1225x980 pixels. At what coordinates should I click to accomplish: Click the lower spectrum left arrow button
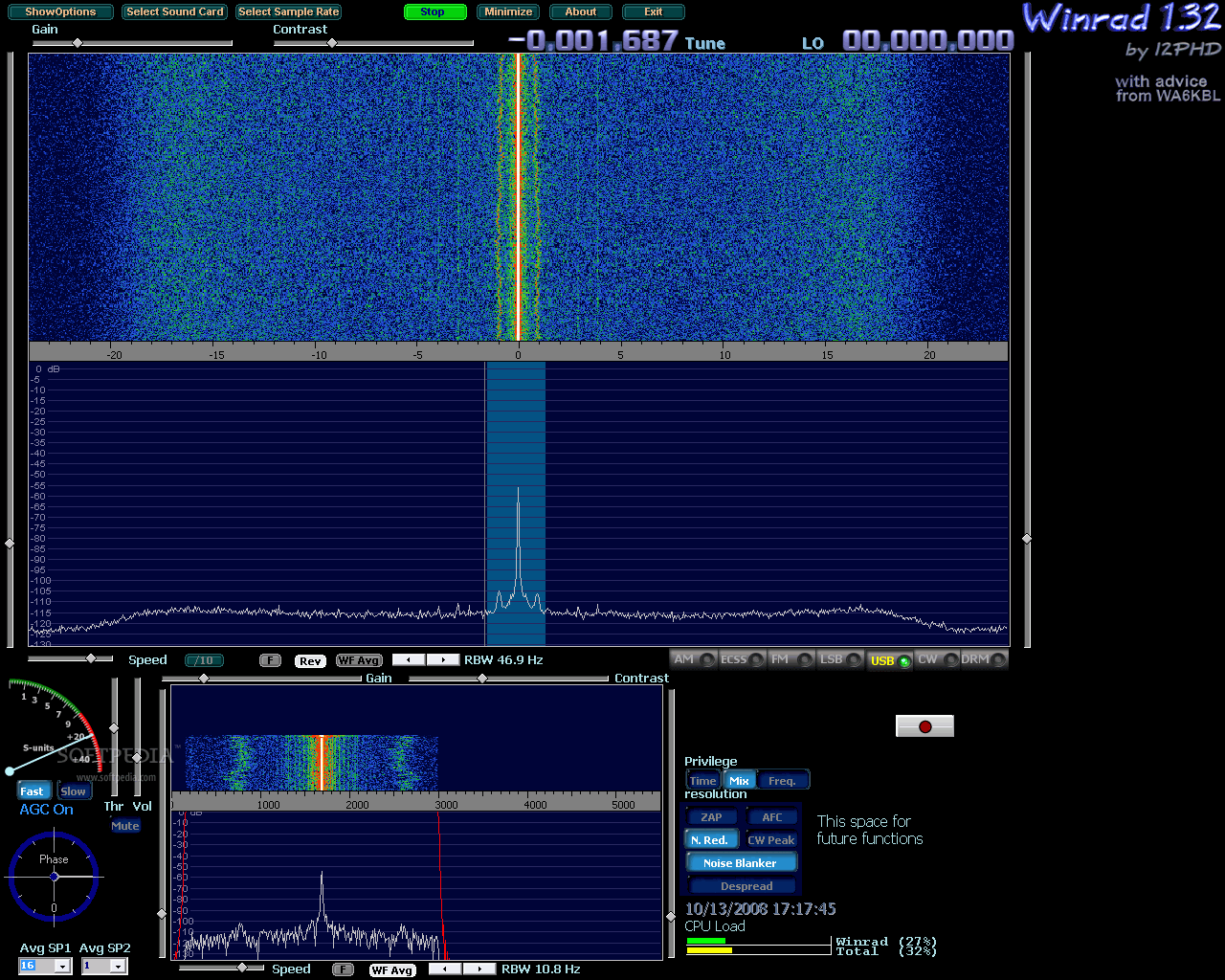445,969
